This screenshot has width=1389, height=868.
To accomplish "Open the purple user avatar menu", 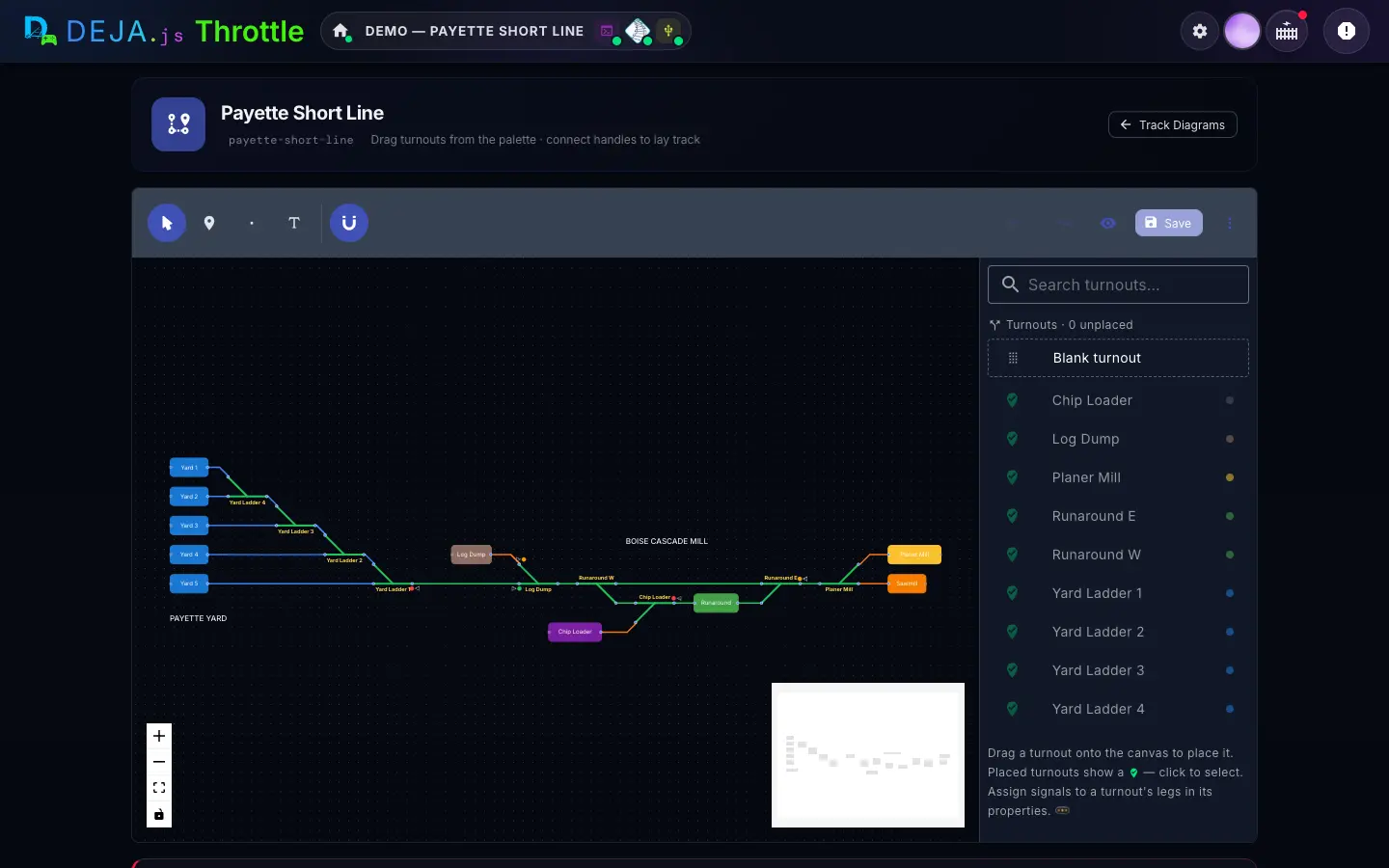I will coord(1242,31).
